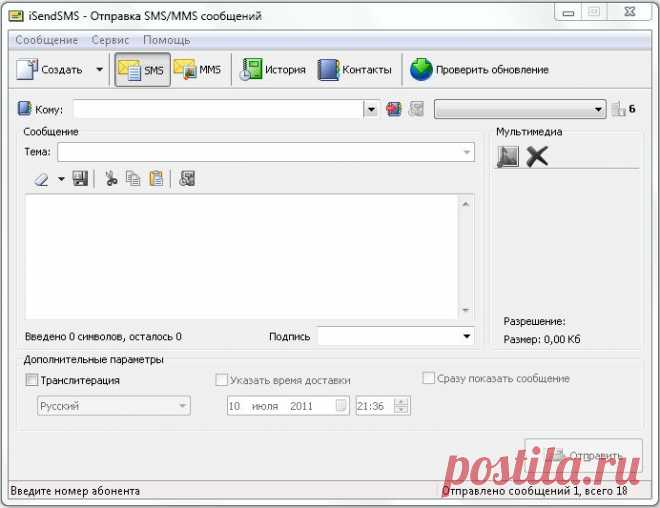Click the message scrollbar up arrow
The width and height of the screenshot is (660, 508).
pos(466,204)
